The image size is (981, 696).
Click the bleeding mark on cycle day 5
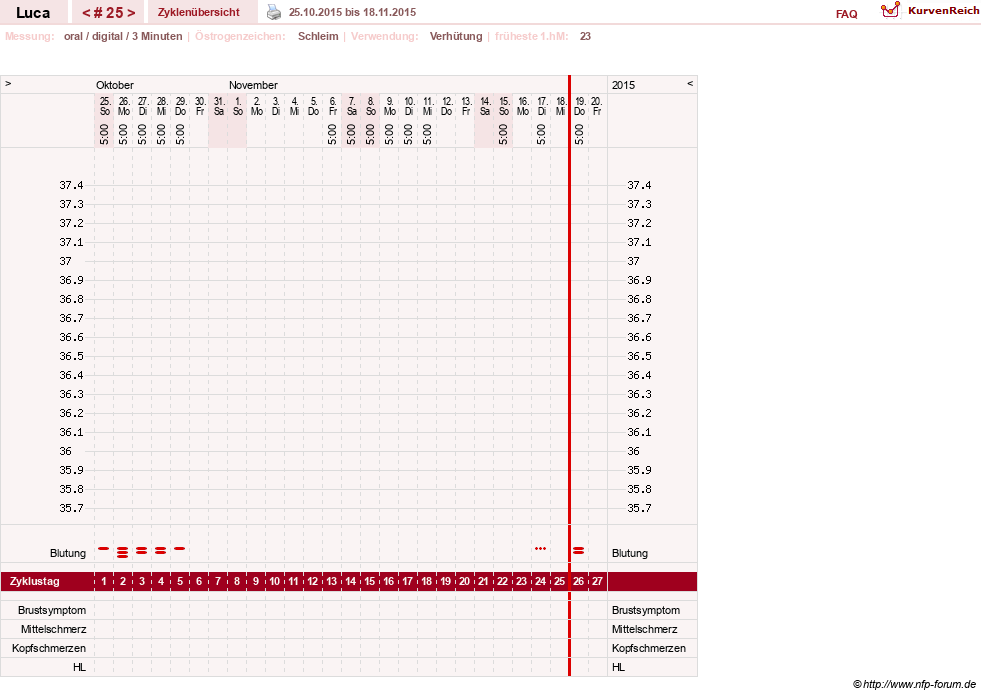pos(180,548)
